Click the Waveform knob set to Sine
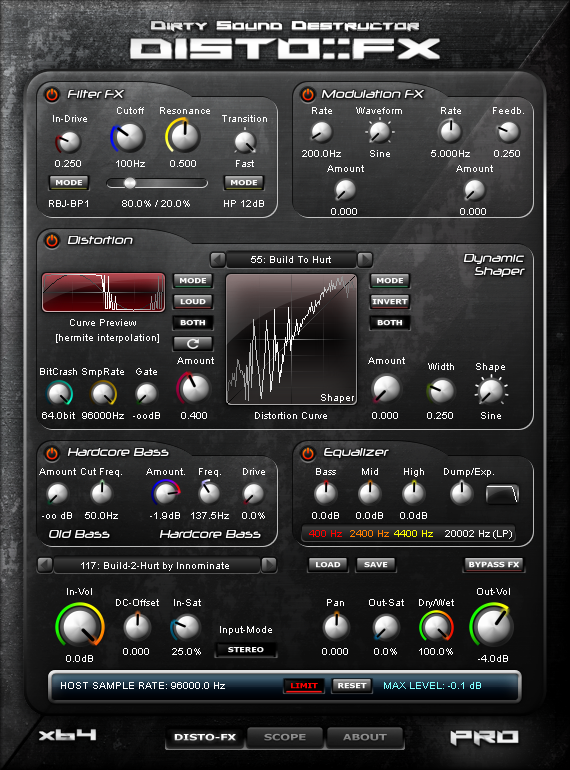 click(x=380, y=132)
